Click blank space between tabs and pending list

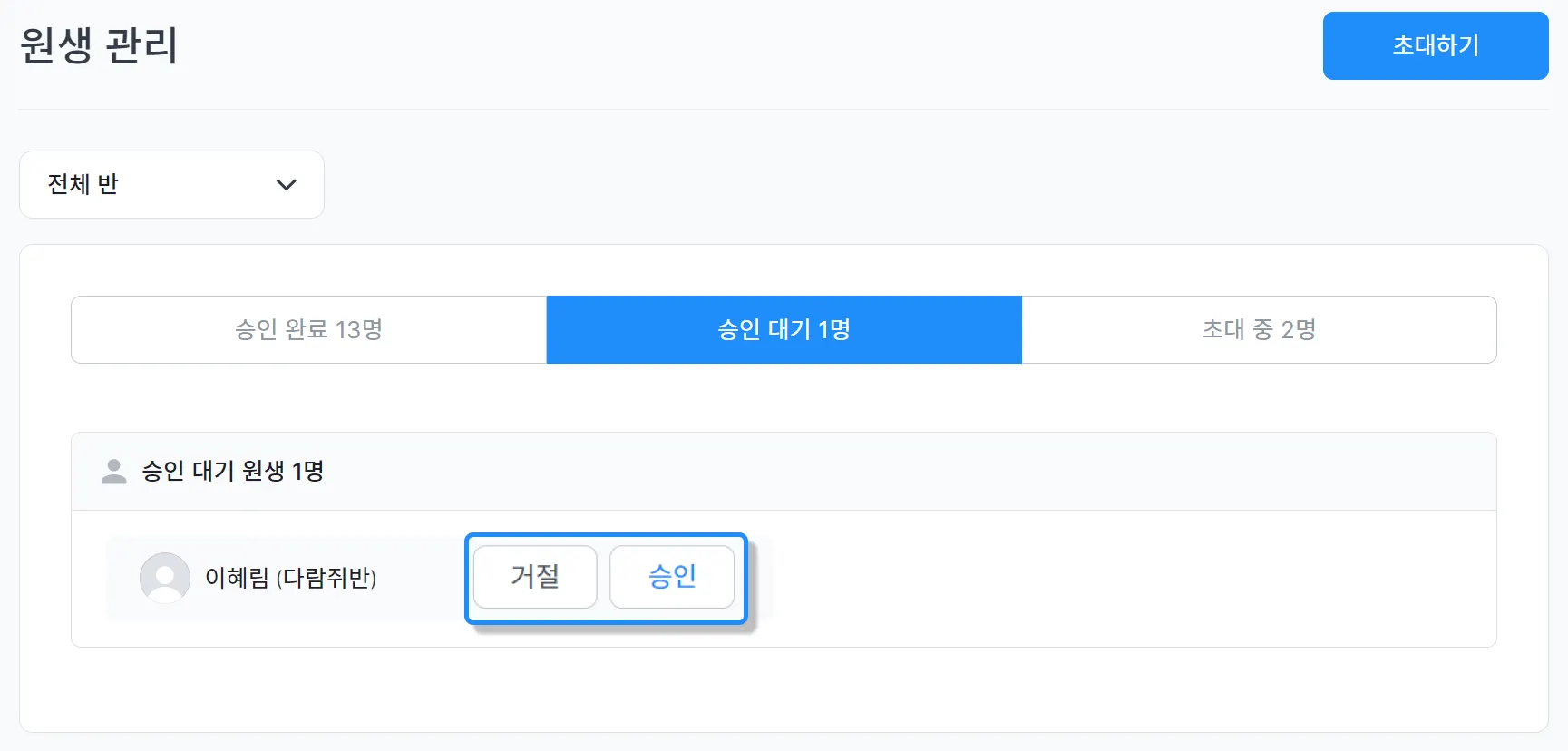[x=784, y=397]
